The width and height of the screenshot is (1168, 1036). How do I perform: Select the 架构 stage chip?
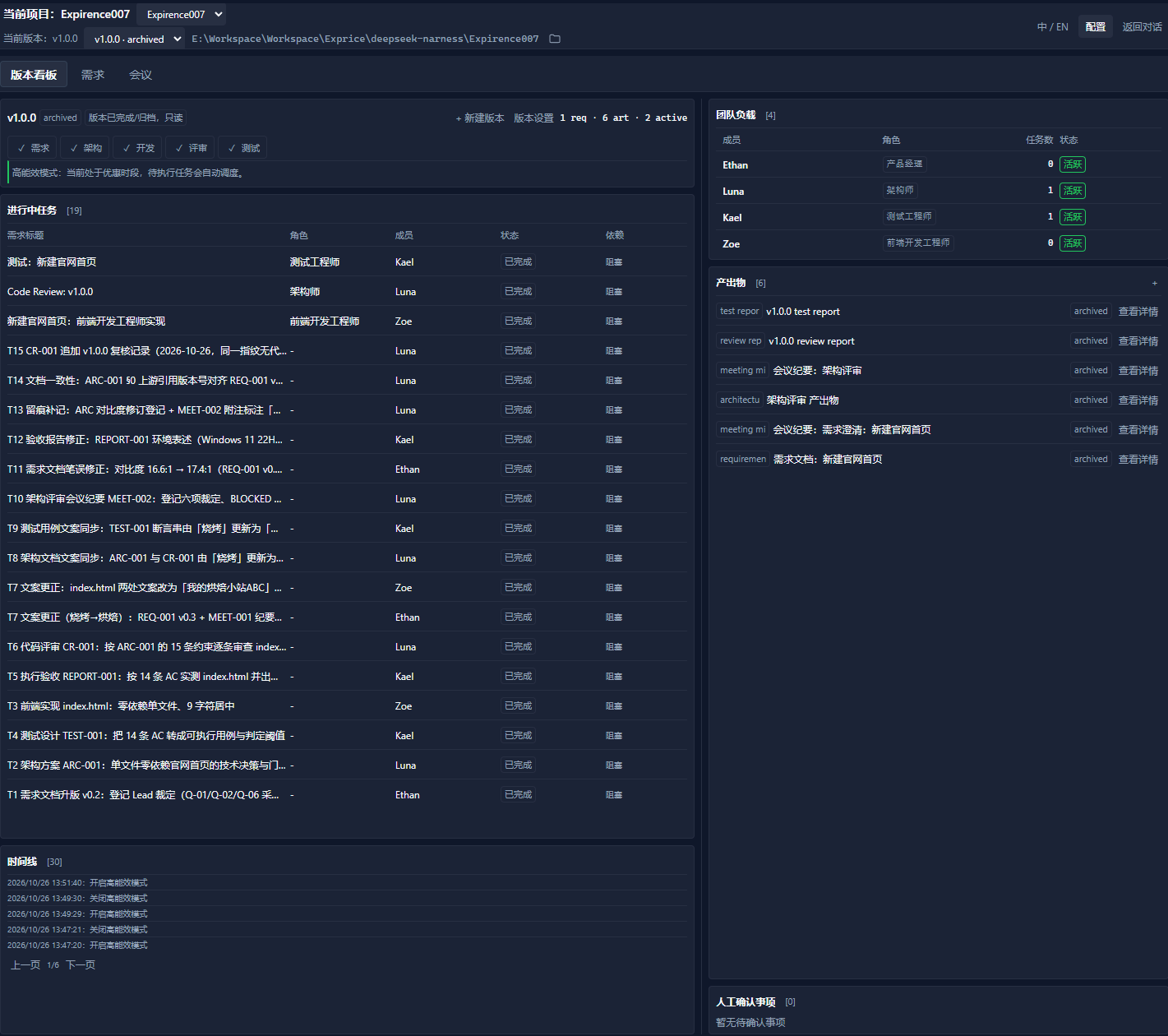point(86,148)
